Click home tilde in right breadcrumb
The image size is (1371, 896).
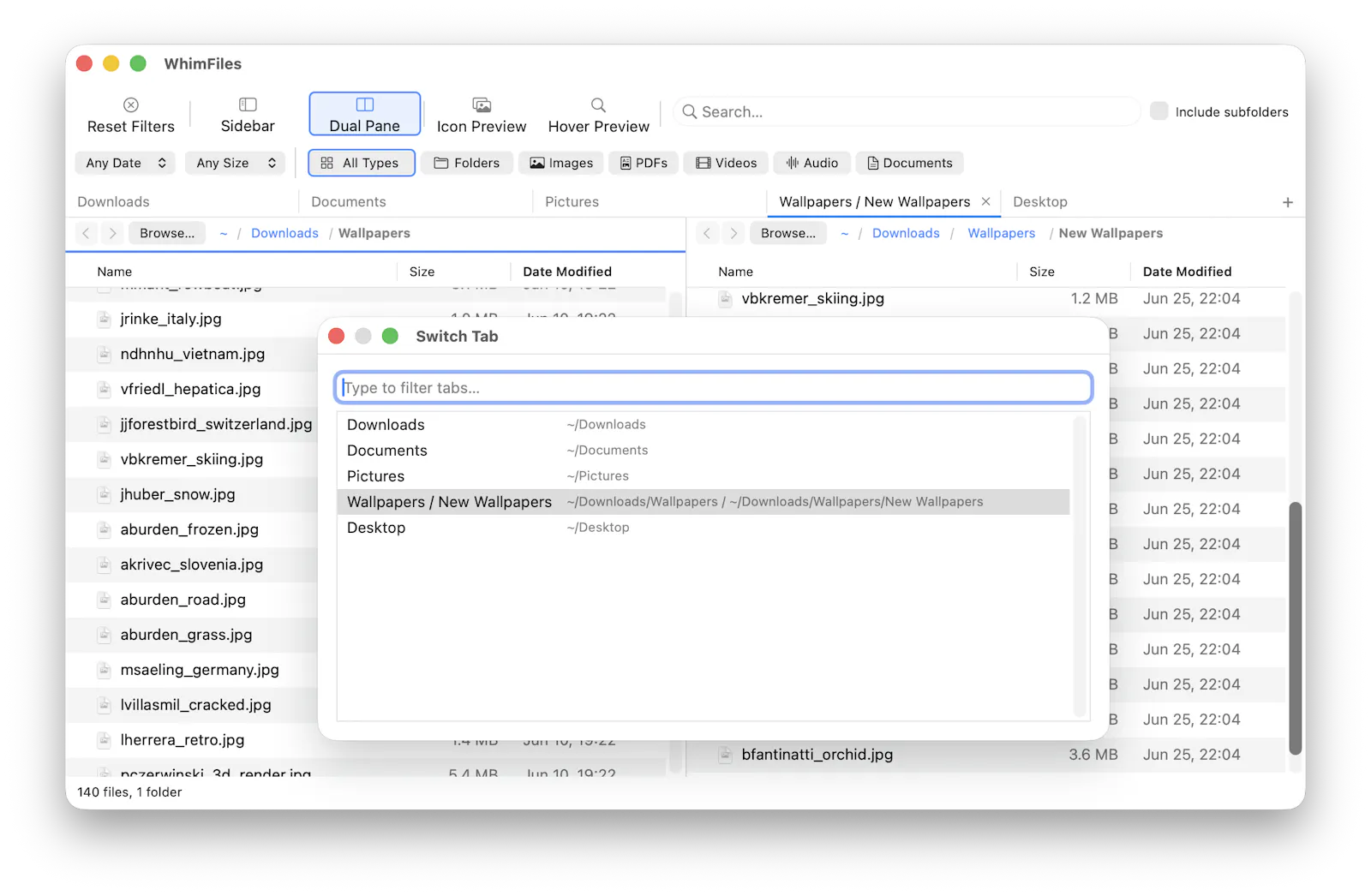(x=845, y=233)
